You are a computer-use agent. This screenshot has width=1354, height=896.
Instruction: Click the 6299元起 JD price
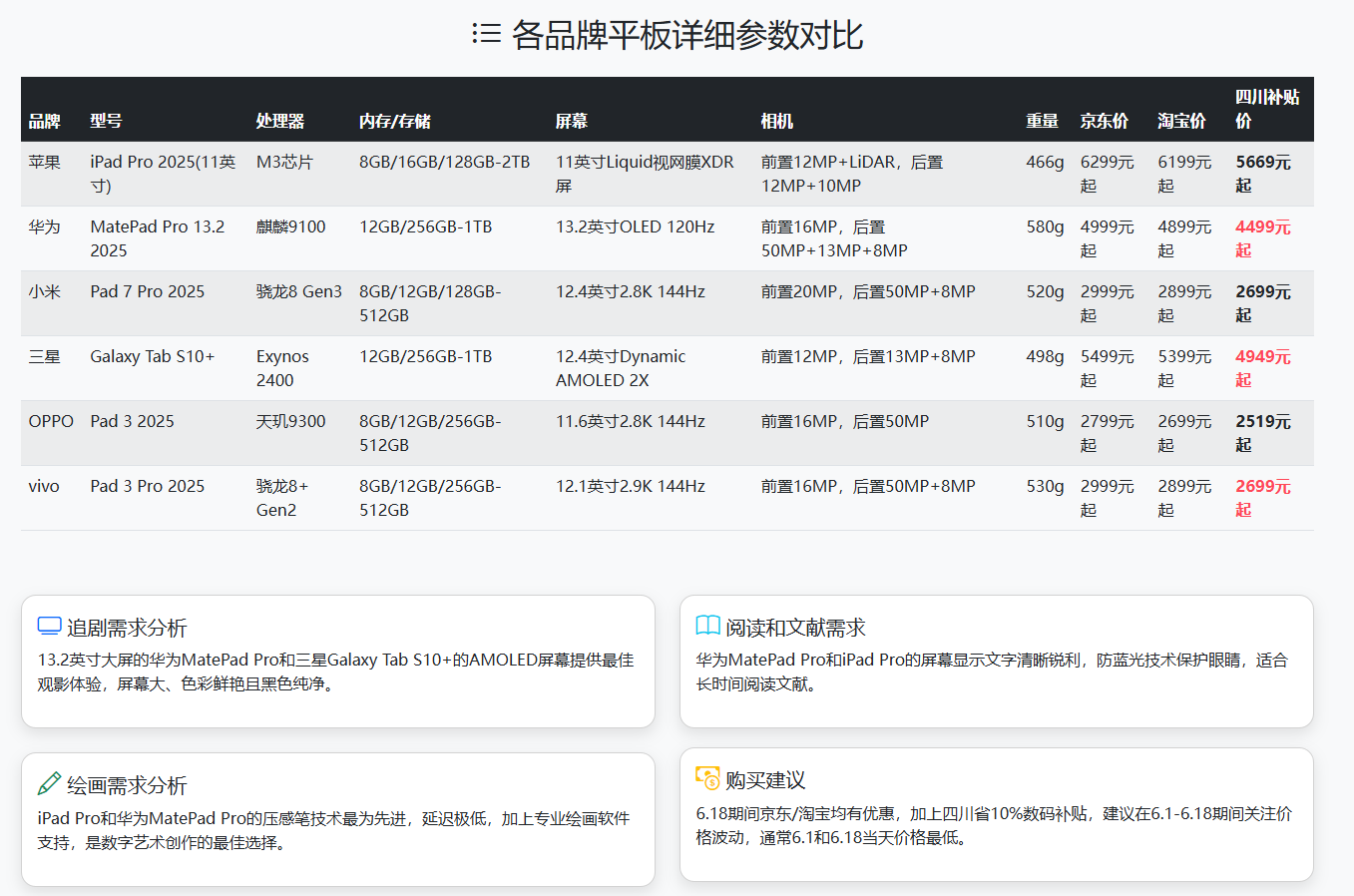coord(1108,174)
